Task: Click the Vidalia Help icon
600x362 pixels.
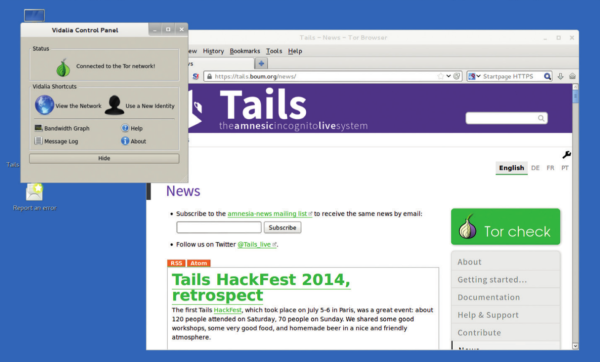Action: click(x=125, y=128)
